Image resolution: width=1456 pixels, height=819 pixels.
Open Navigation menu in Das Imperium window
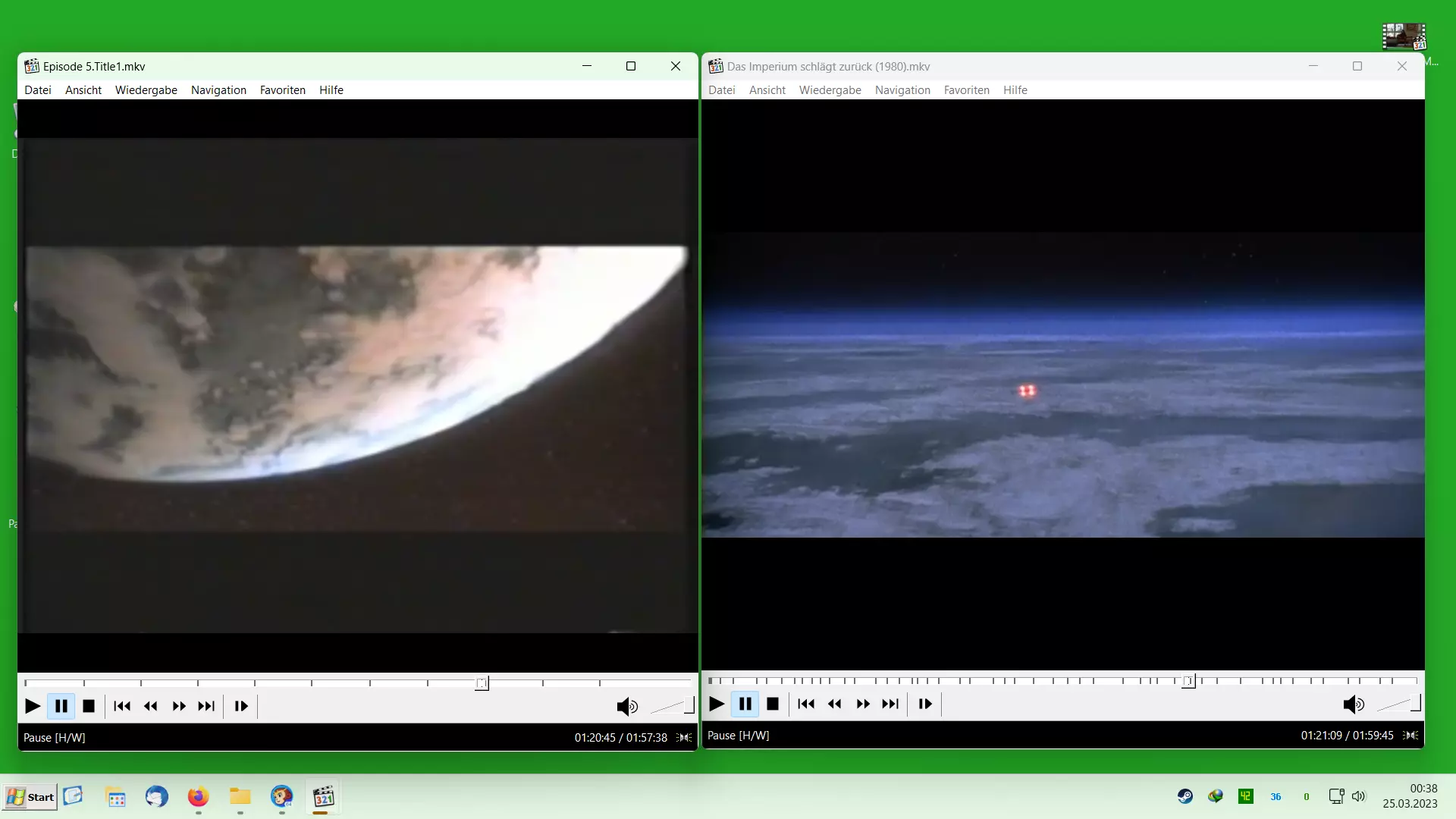pyautogui.click(x=902, y=89)
